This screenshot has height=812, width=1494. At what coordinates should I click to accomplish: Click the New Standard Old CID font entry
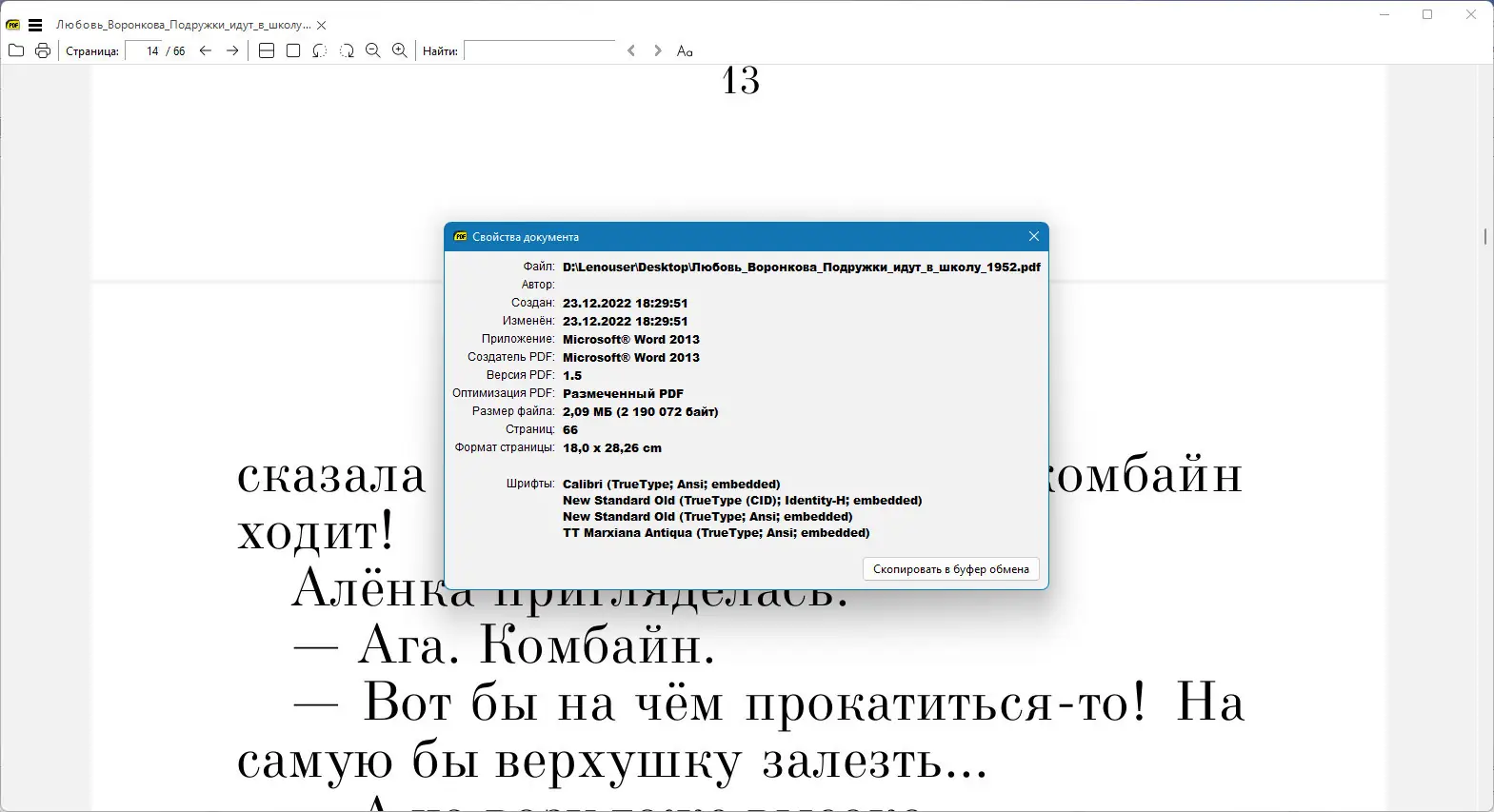pyautogui.click(x=743, y=501)
